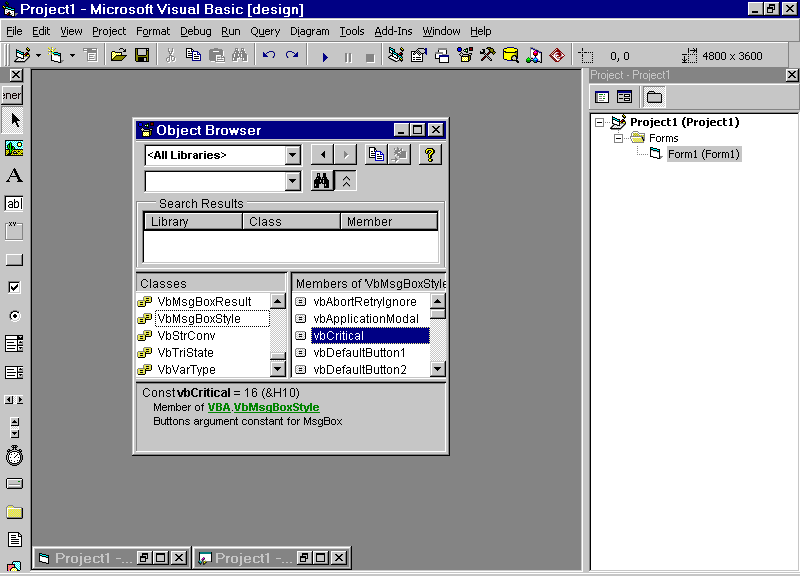
Task: Click the Redo arrow icon
Action: pos(292,55)
